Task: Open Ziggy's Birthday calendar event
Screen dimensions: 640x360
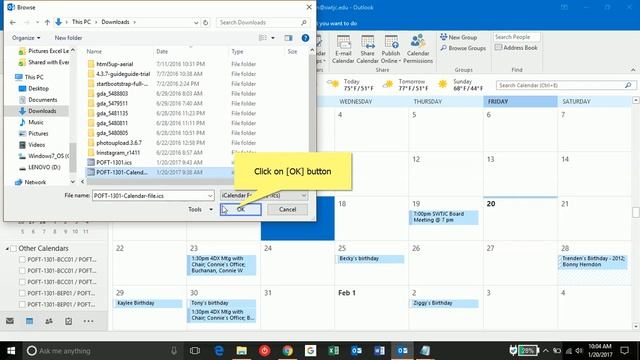Action: (443, 303)
